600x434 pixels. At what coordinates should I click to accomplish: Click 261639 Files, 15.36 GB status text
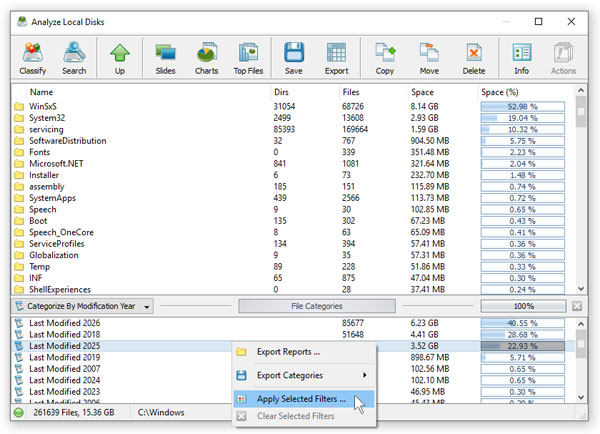coord(74,413)
